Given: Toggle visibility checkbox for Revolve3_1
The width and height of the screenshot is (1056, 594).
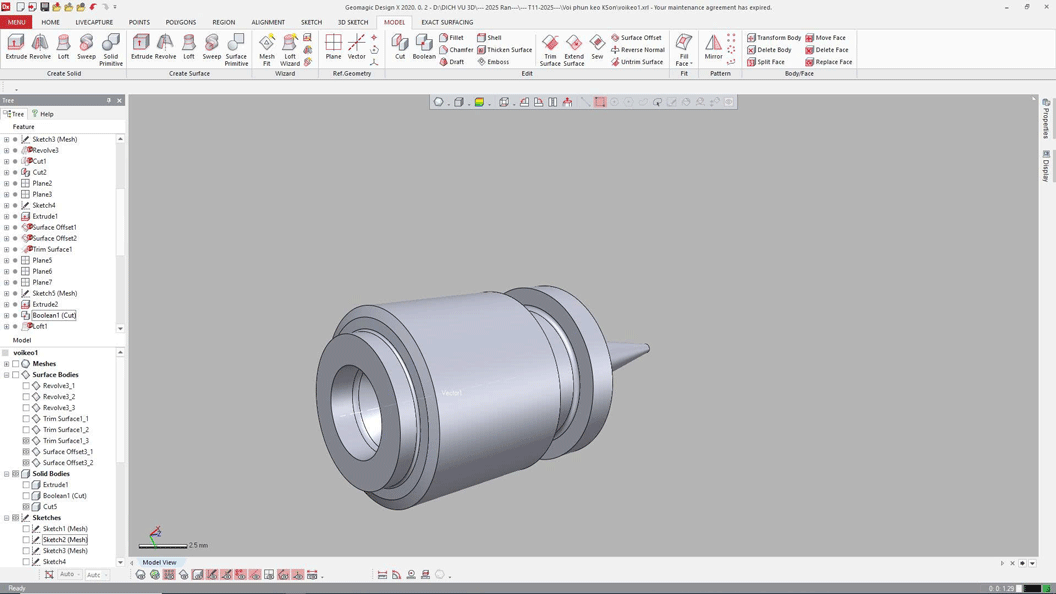Looking at the screenshot, I should pos(26,386).
